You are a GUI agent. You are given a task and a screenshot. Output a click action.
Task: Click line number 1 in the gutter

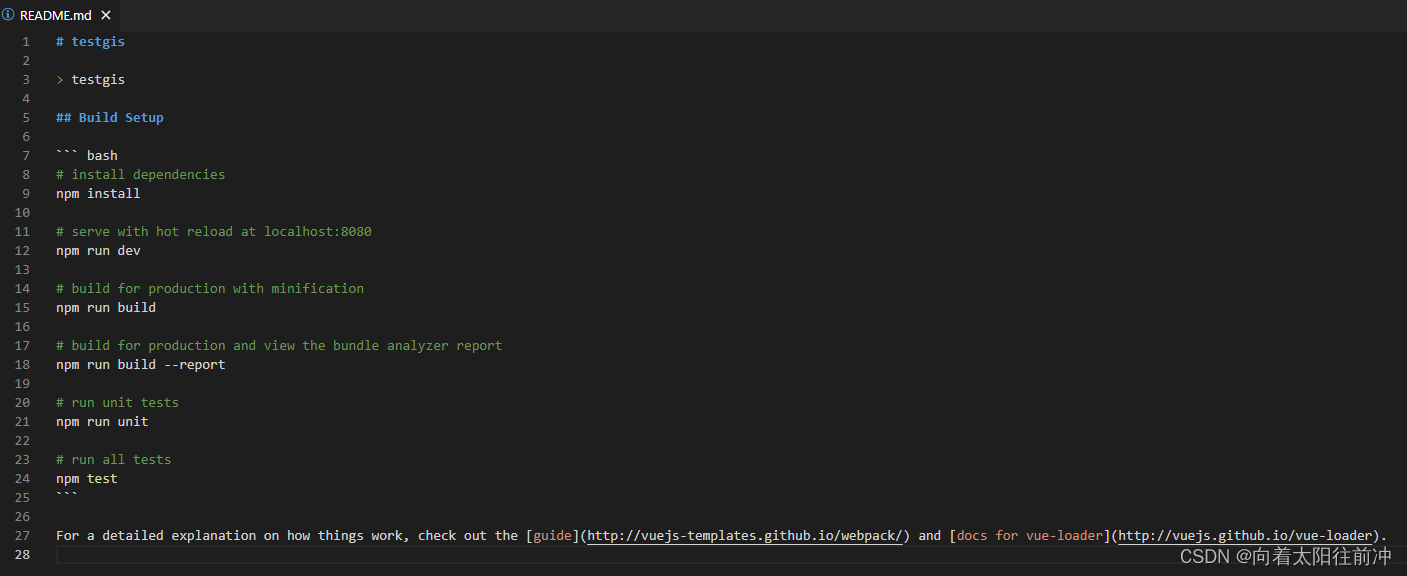point(26,42)
